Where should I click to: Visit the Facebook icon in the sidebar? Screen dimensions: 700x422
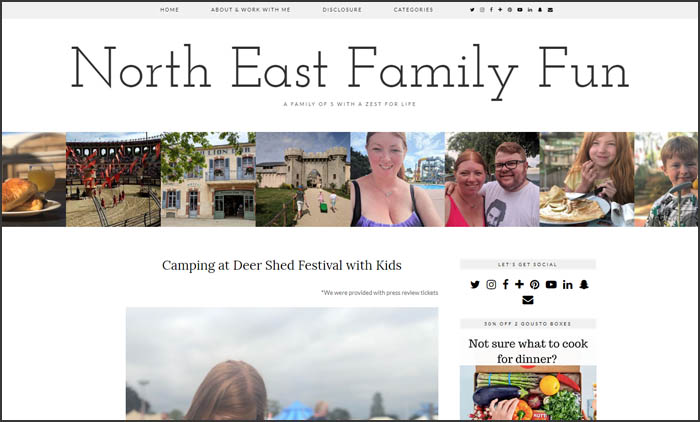point(505,284)
